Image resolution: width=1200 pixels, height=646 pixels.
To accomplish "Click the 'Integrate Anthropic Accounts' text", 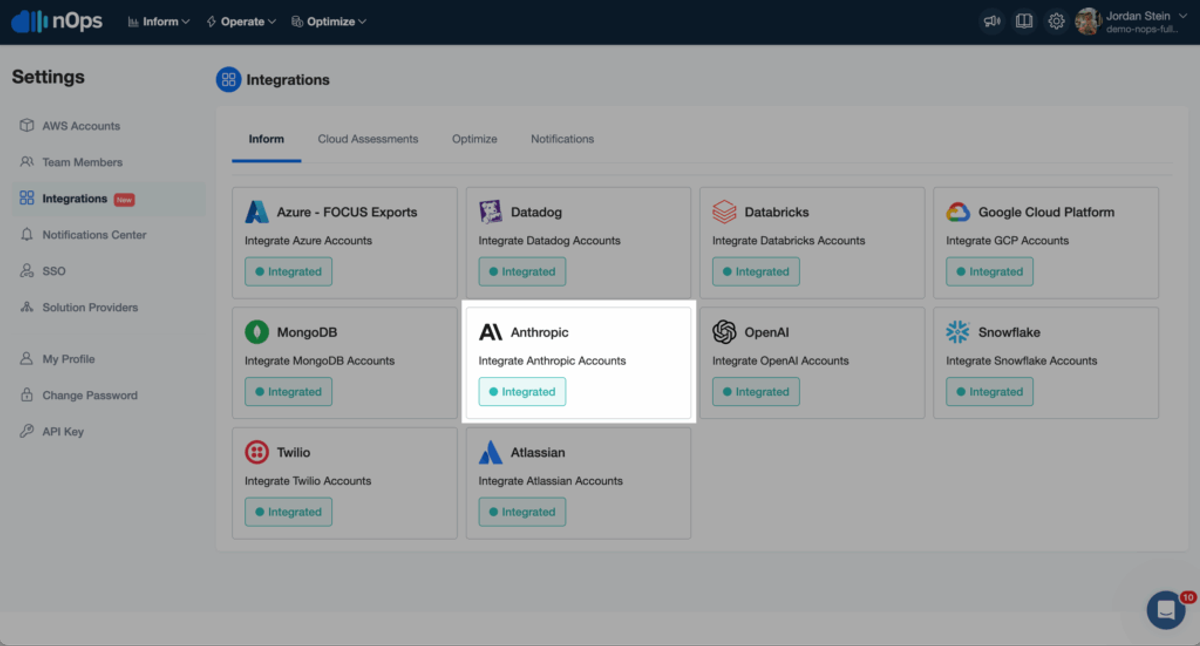I will point(552,361).
